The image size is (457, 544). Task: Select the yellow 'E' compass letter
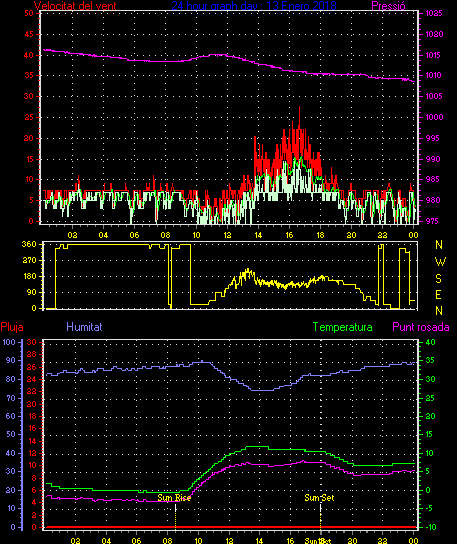[438, 295]
